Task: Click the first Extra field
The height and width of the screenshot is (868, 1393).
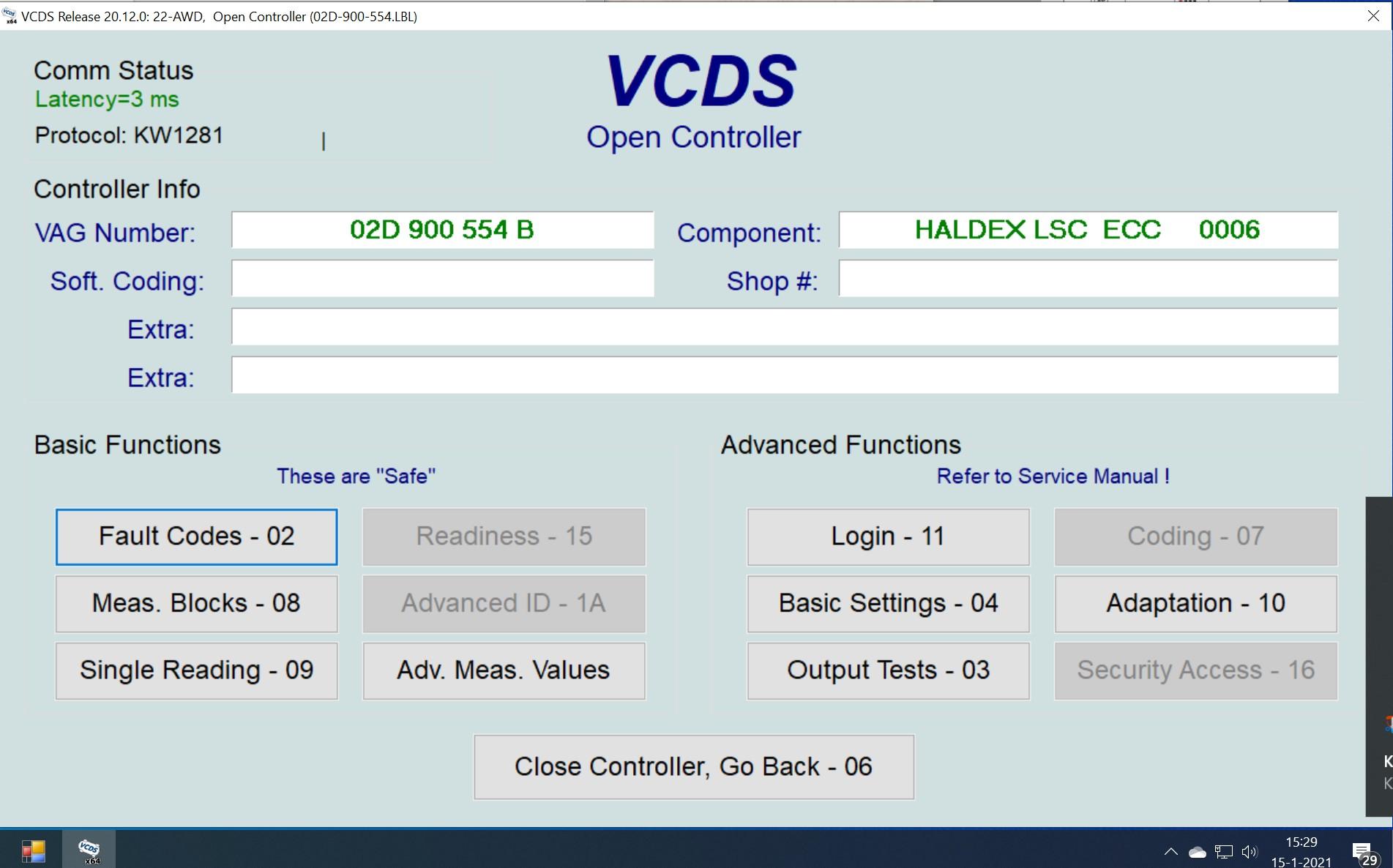Action: point(785,326)
